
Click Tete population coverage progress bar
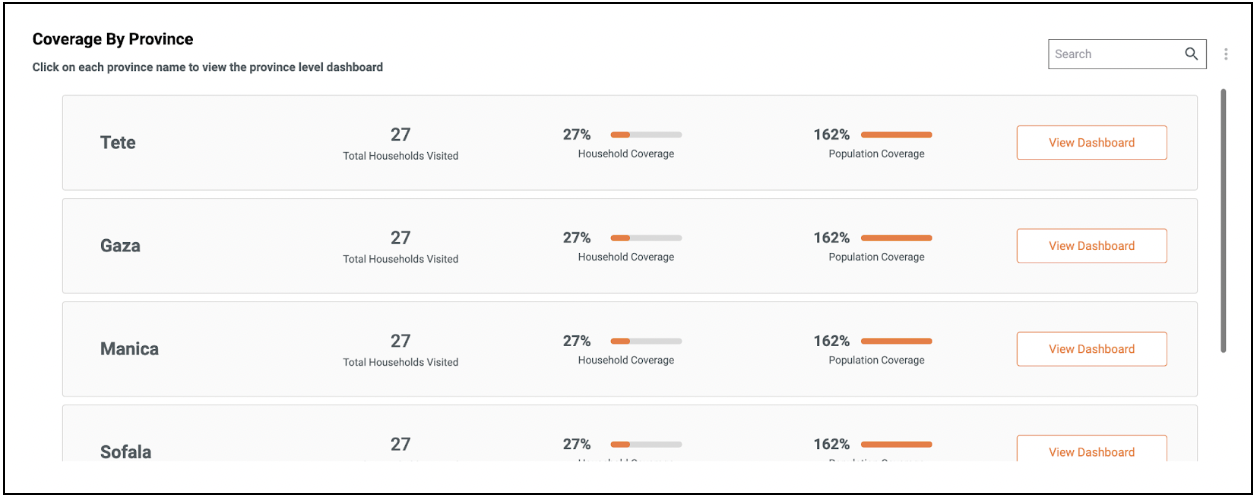(x=896, y=134)
